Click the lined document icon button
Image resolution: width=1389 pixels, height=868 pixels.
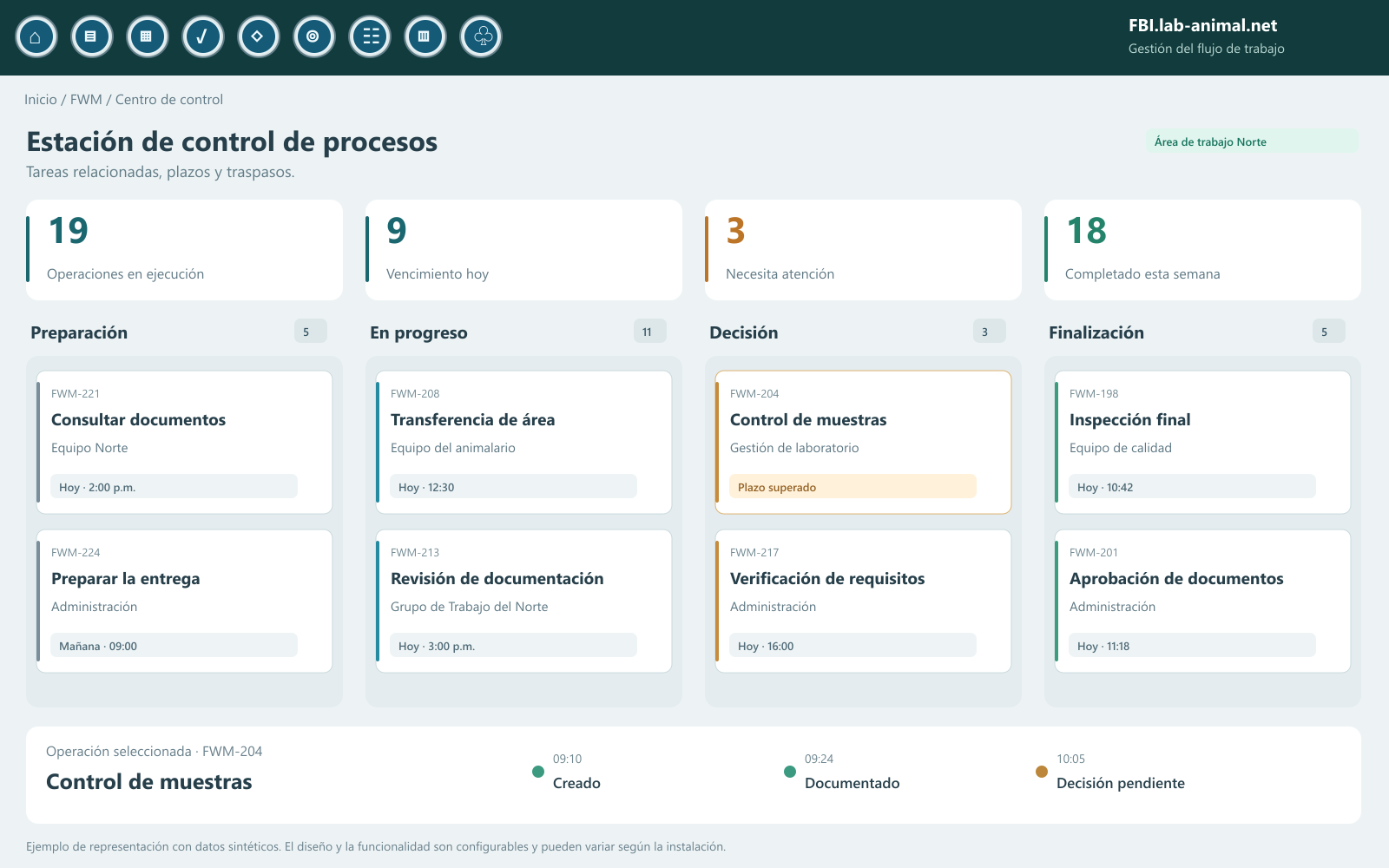pyautogui.click(x=91, y=37)
